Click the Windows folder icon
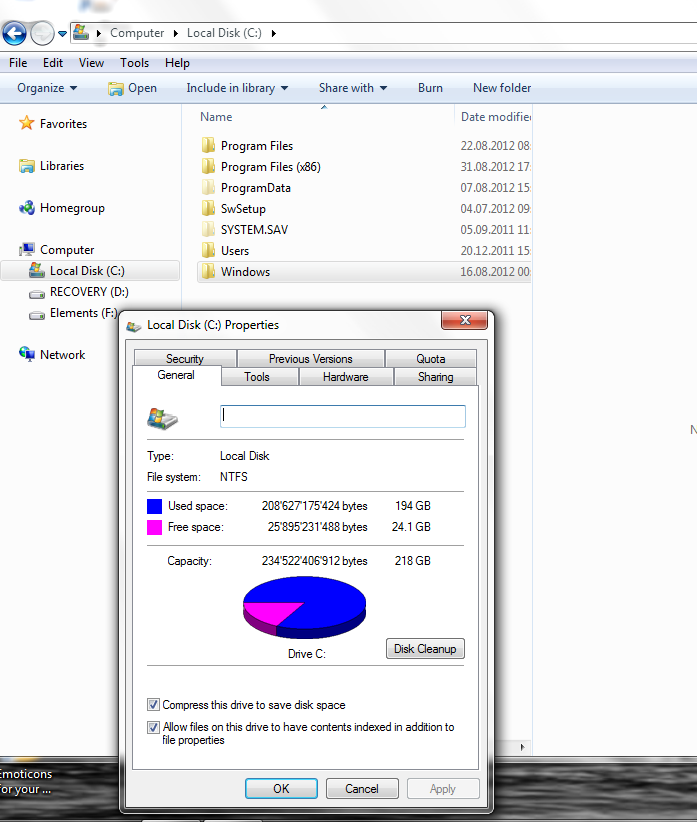Image resolution: width=697 pixels, height=822 pixels. tap(208, 271)
